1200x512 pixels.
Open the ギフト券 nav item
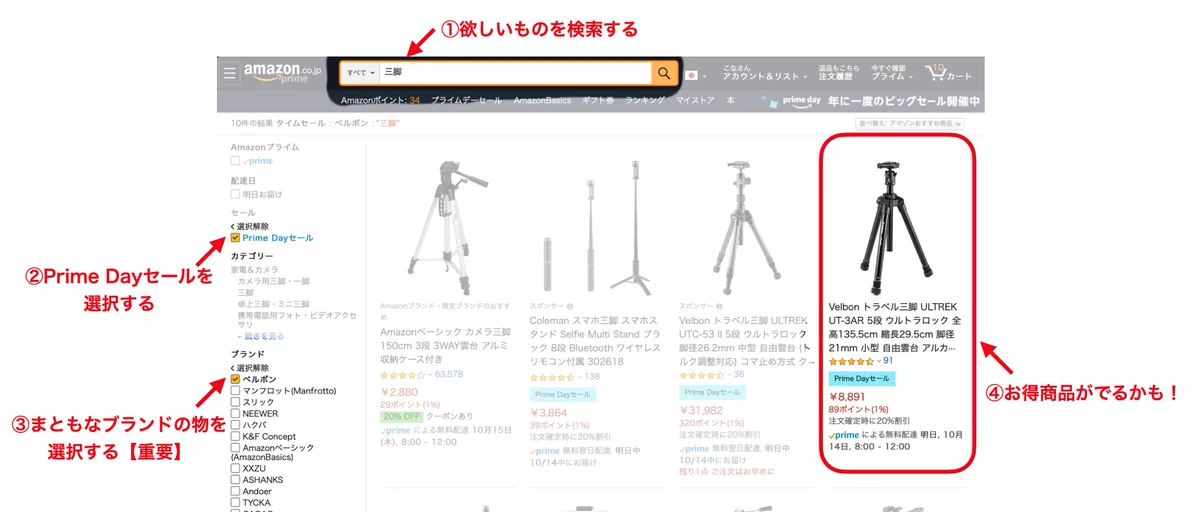tap(598, 101)
